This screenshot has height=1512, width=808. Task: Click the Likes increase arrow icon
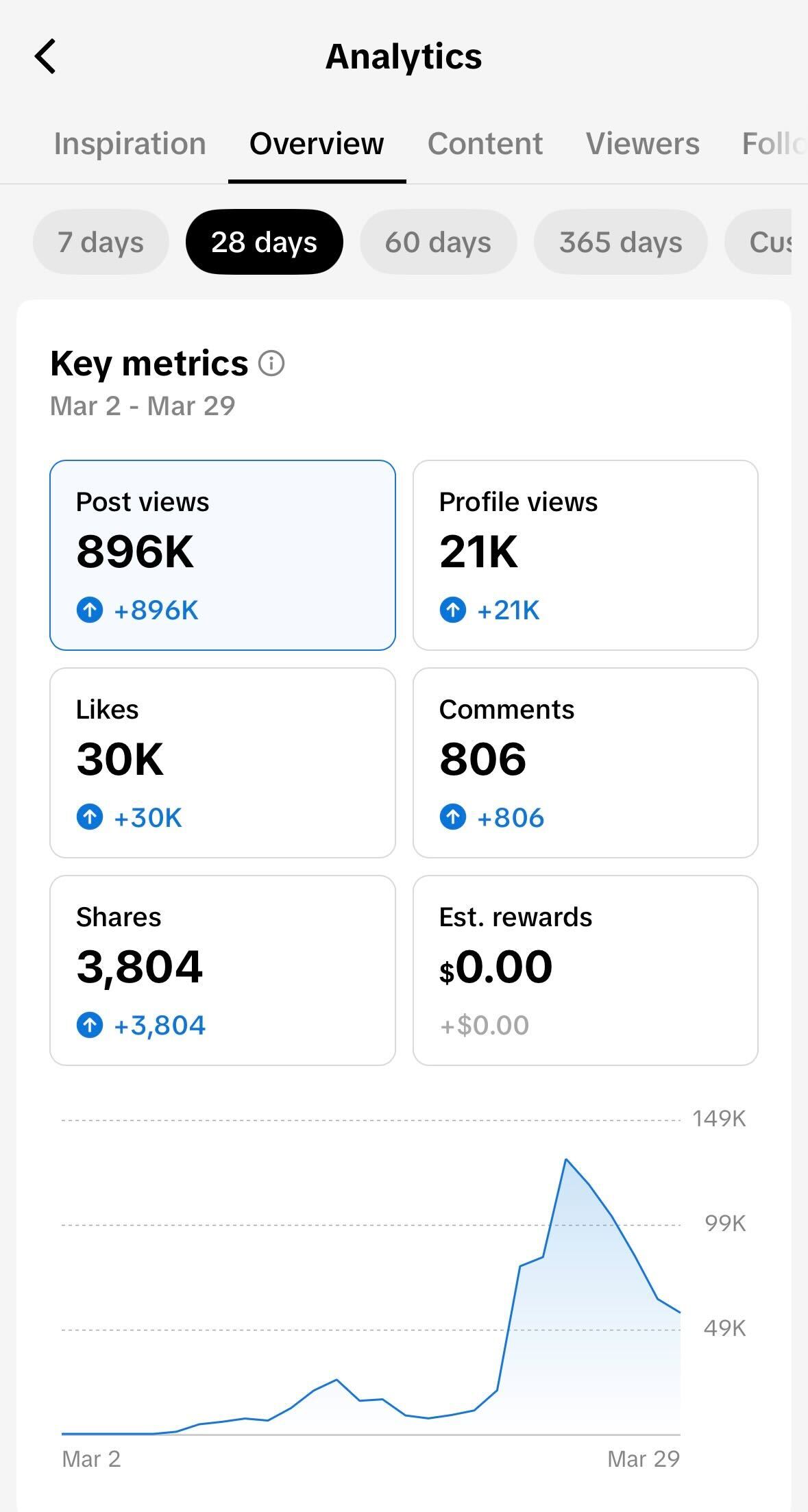[90, 817]
